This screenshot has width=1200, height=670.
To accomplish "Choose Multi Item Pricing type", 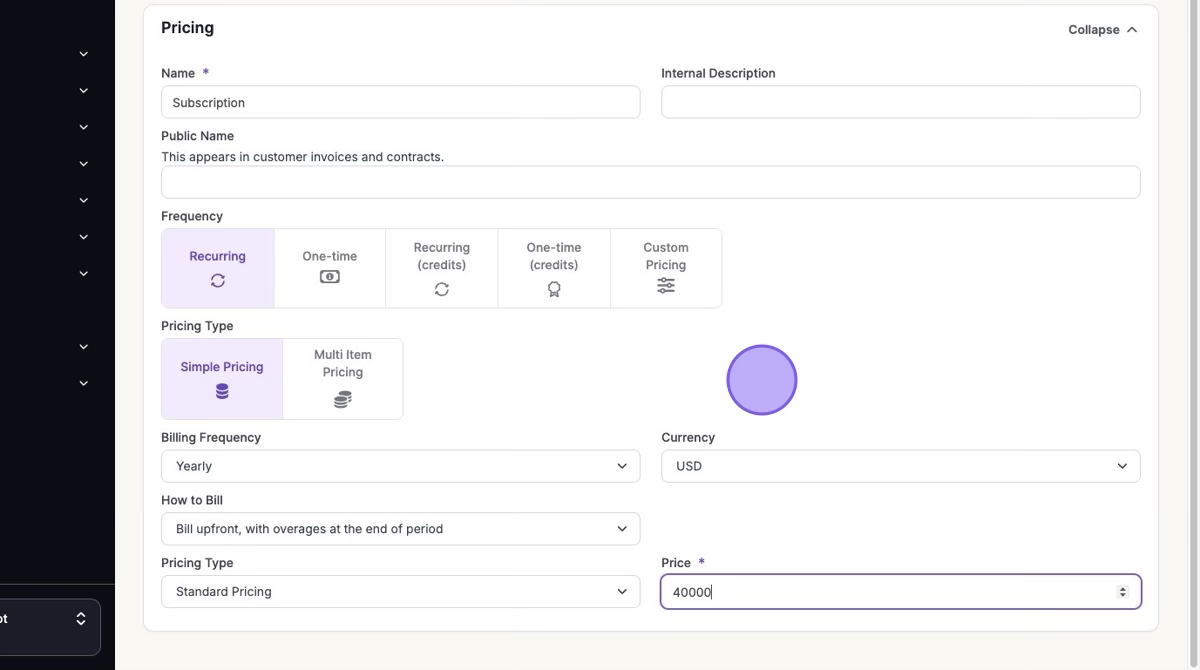I will click(343, 378).
